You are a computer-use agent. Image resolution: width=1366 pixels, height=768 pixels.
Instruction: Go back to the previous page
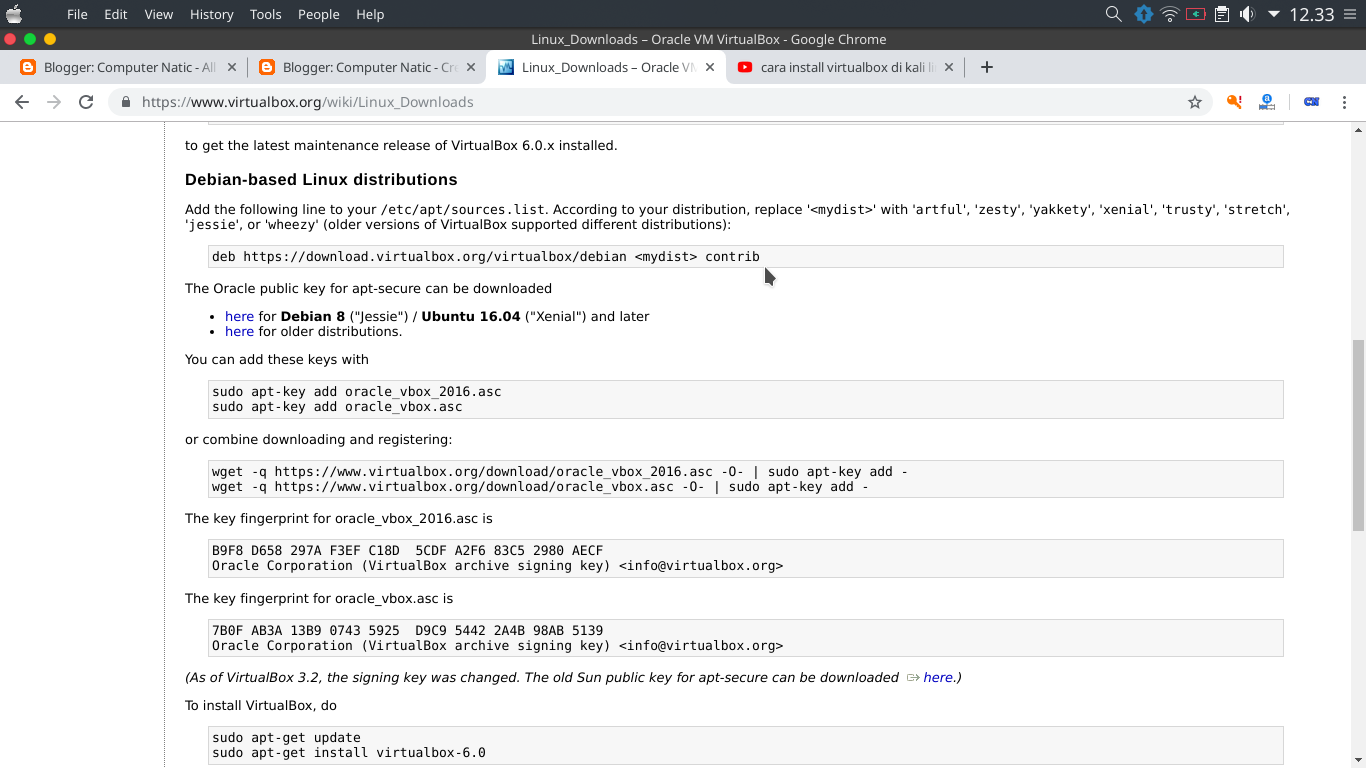[x=22, y=102]
